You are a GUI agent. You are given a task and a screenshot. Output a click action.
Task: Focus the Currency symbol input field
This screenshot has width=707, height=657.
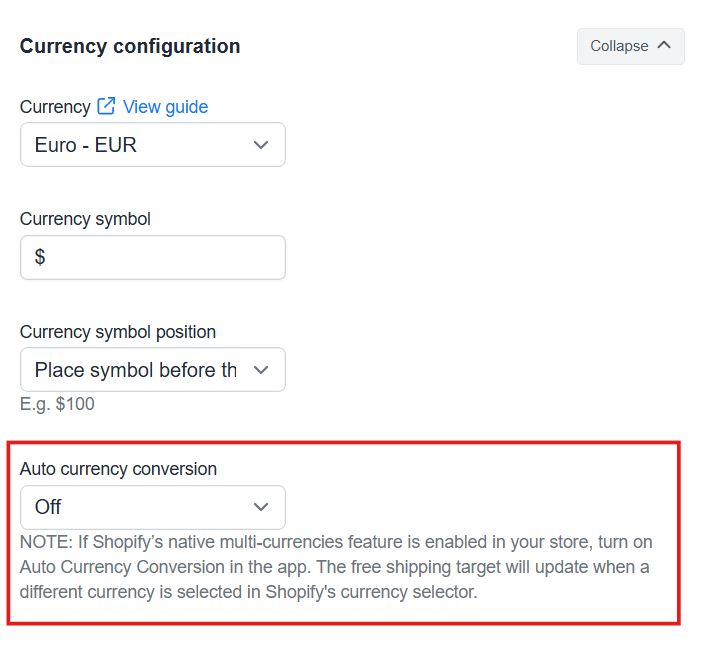pos(153,257)
